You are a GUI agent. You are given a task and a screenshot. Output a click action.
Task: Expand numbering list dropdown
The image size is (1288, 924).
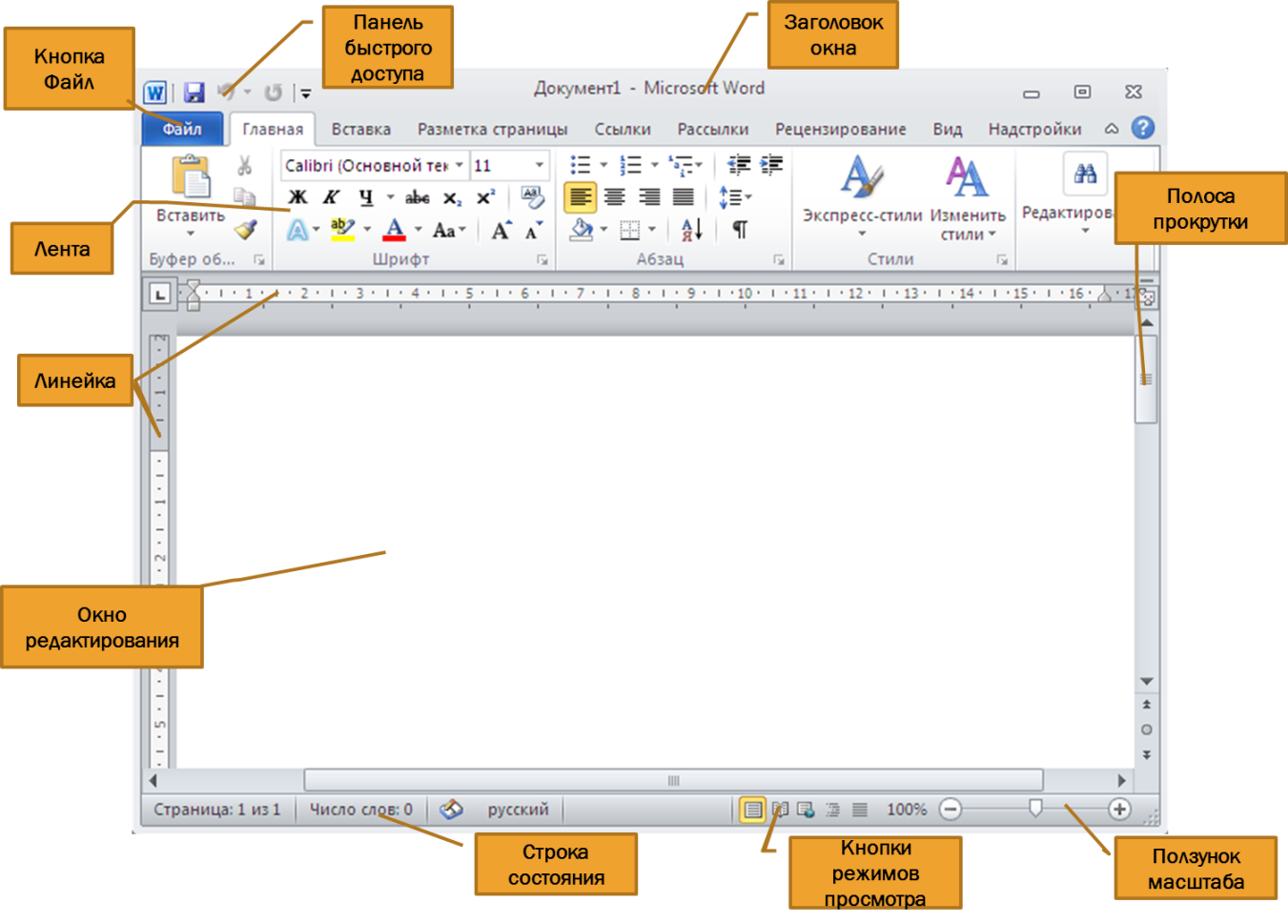pos(655,165)
